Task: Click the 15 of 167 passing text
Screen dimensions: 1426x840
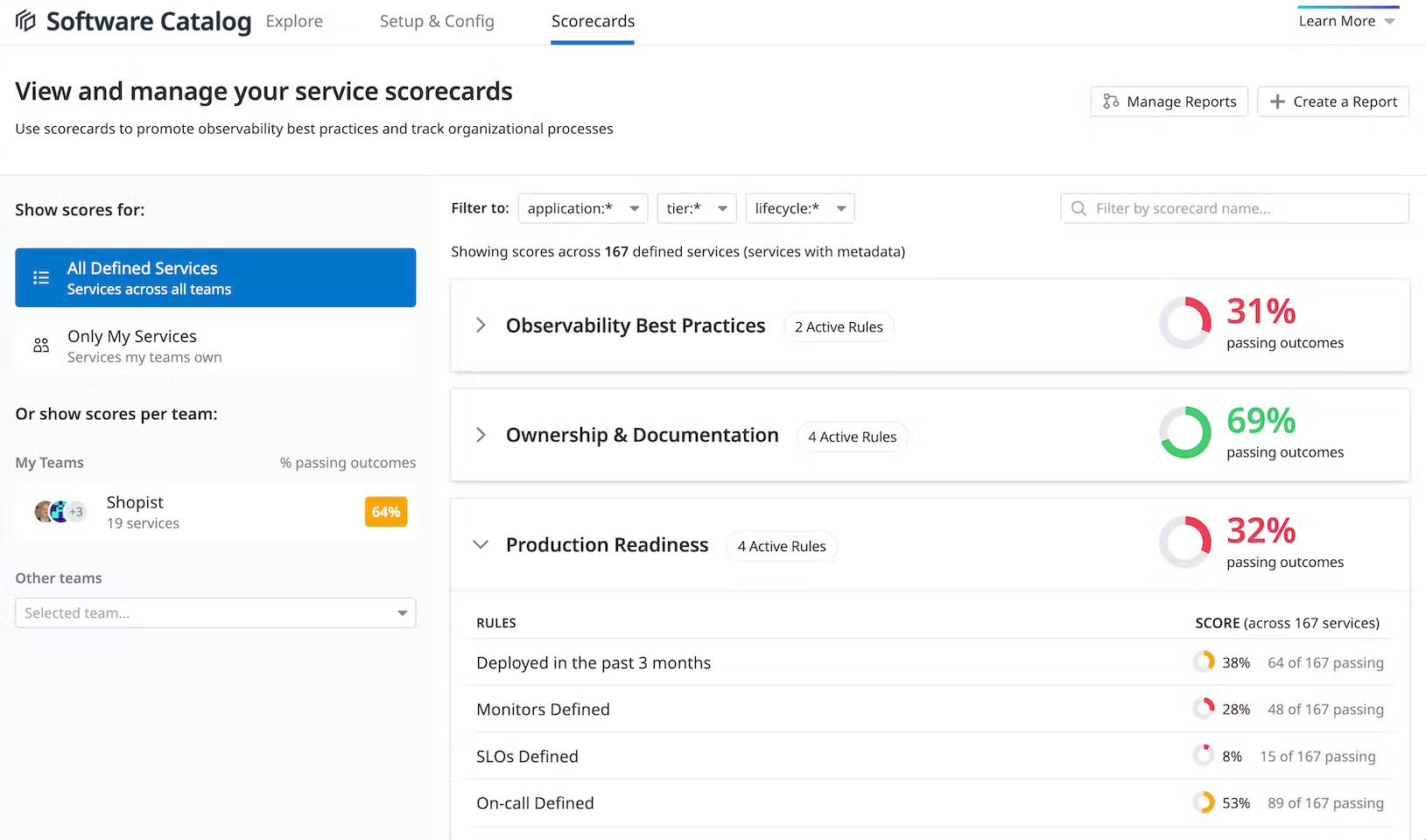Action: (x=1317, y=756)
